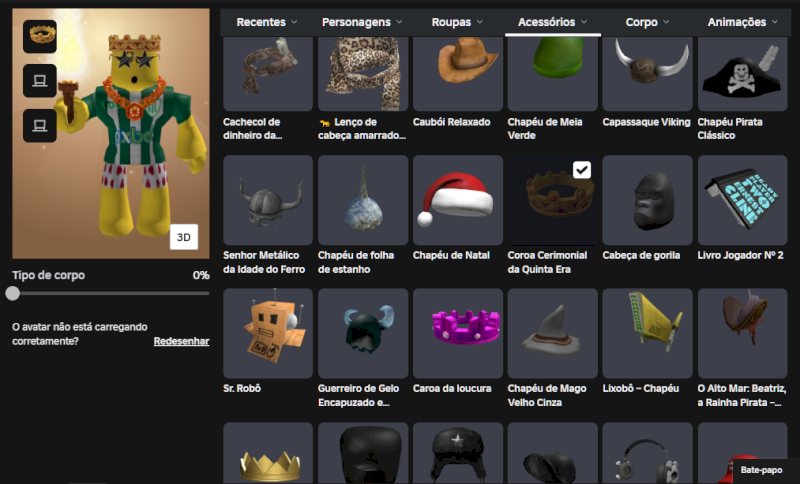Expand the Acessórios dropdown arrow

coord(584,22)
